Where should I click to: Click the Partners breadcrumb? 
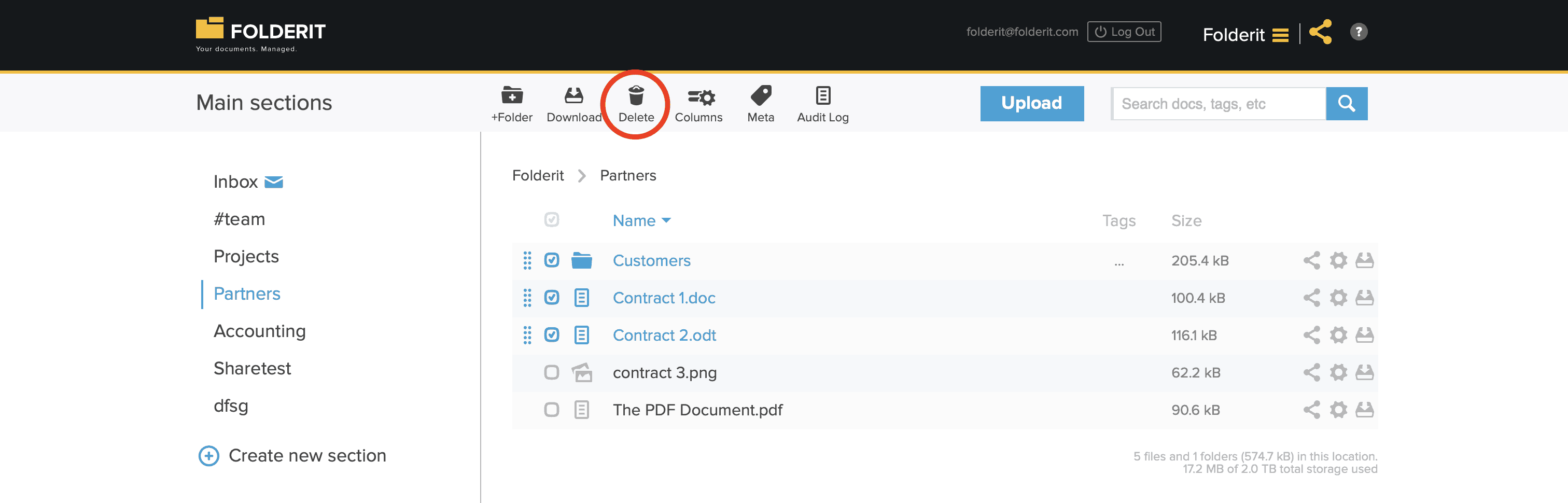coord(627,175)
